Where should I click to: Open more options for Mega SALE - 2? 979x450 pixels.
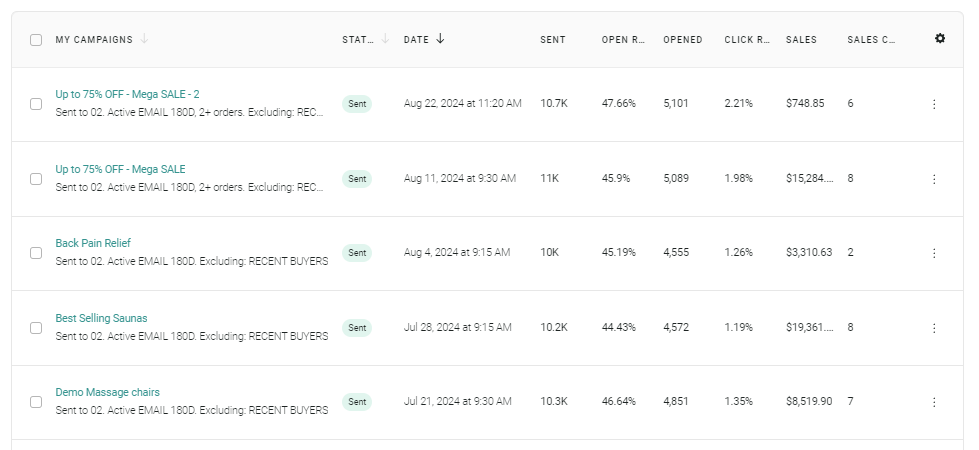click(934, 104)
